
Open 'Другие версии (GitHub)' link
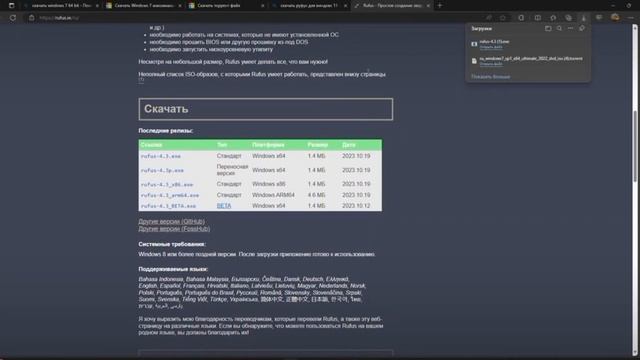tap(171, 221)
